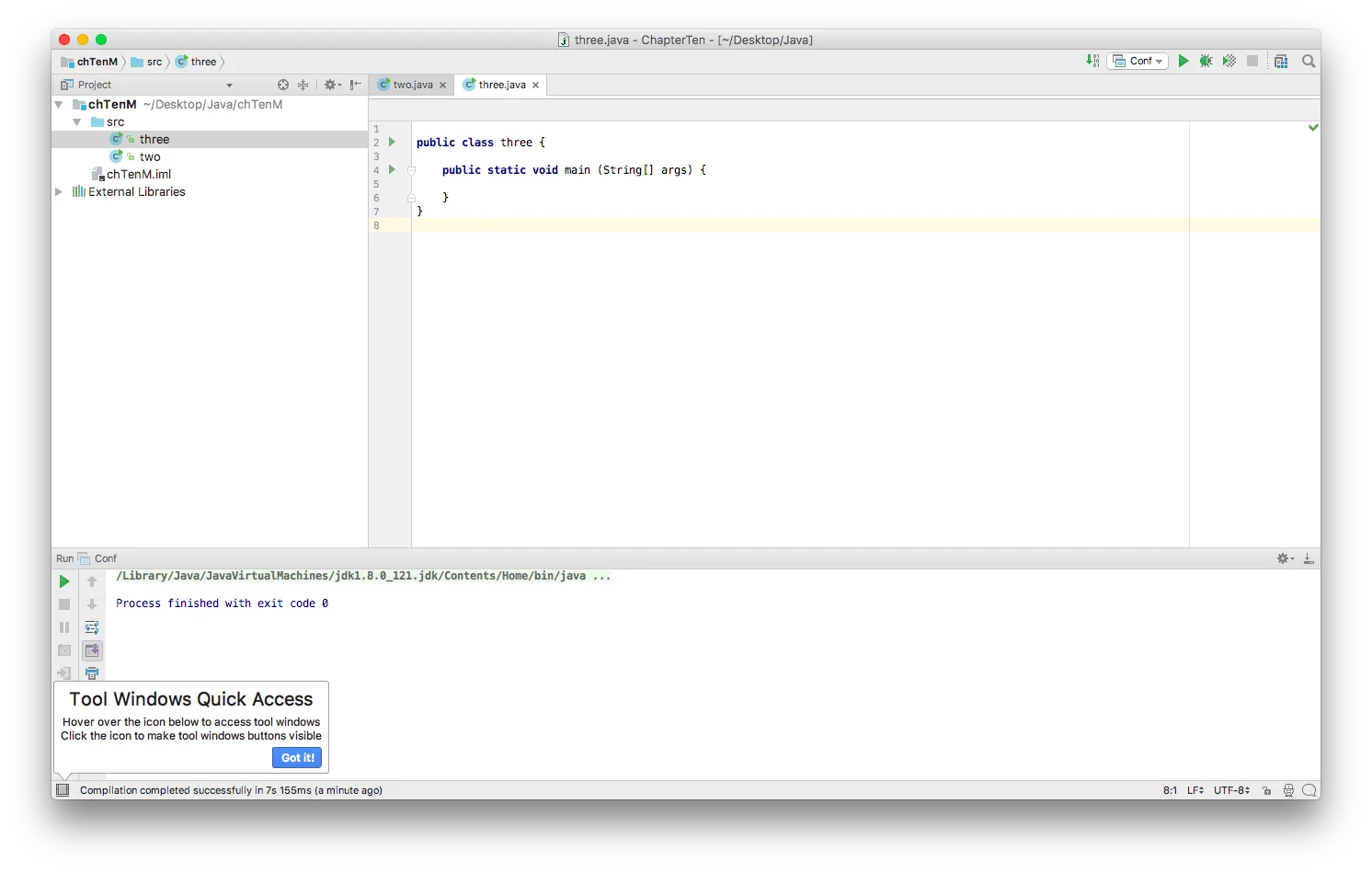Run main method from line 4 gutter
This screenshot has width=1372, height=873.
coord(392,169)
